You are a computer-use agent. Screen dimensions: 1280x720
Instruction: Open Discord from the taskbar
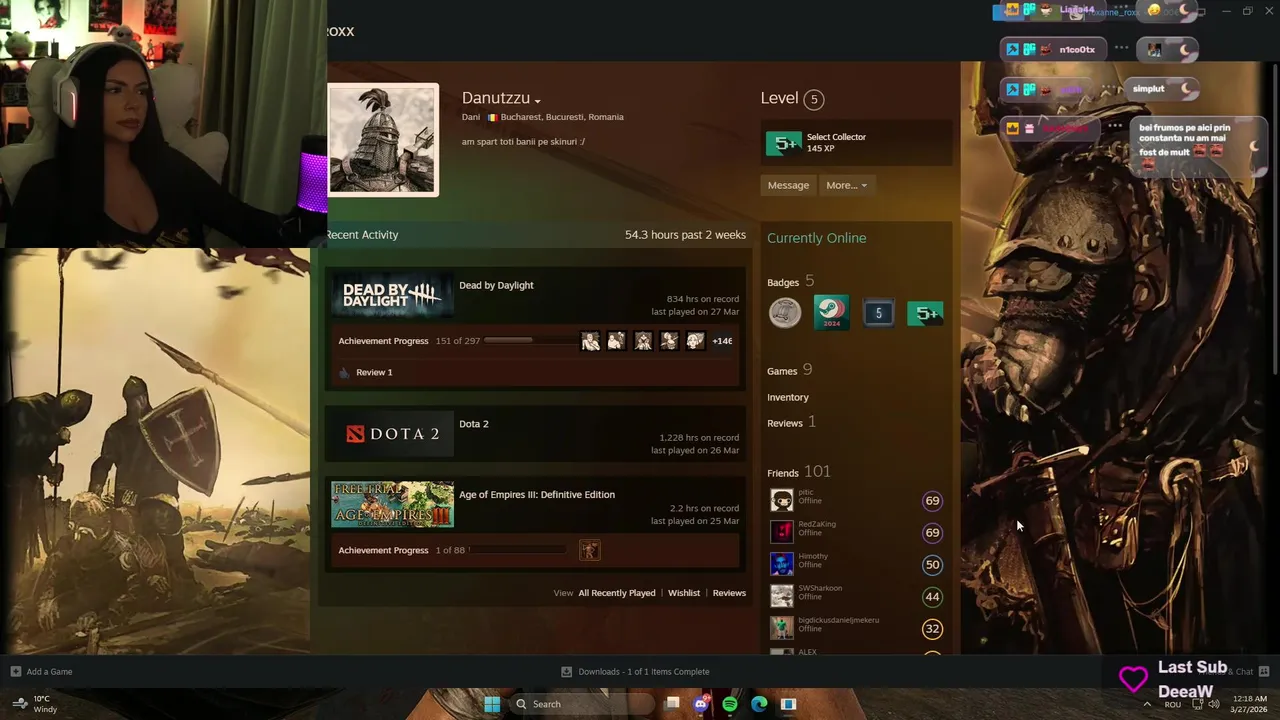coord(701,704)
